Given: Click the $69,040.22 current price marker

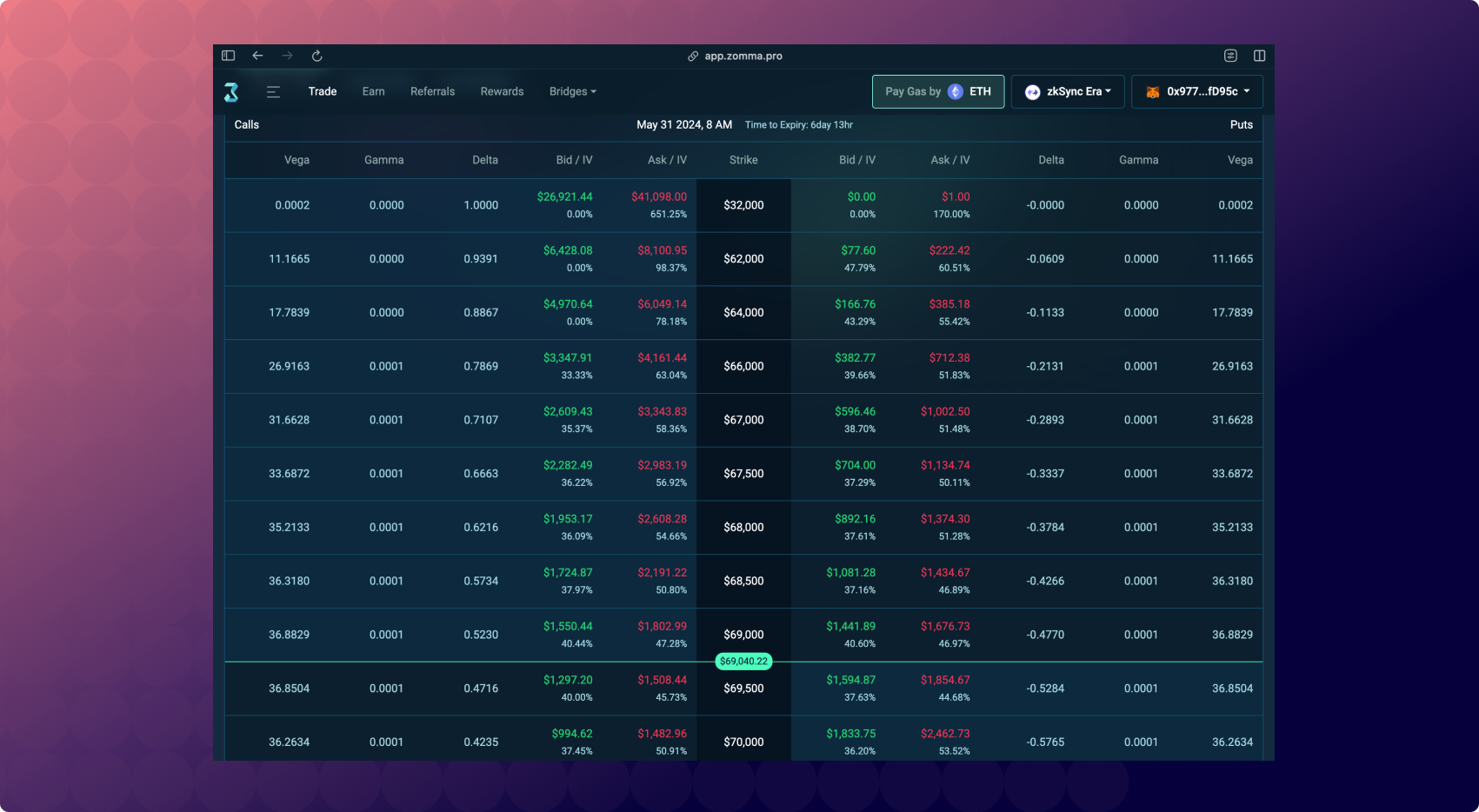Looking at the screenshot, I should tap(743, 661).
